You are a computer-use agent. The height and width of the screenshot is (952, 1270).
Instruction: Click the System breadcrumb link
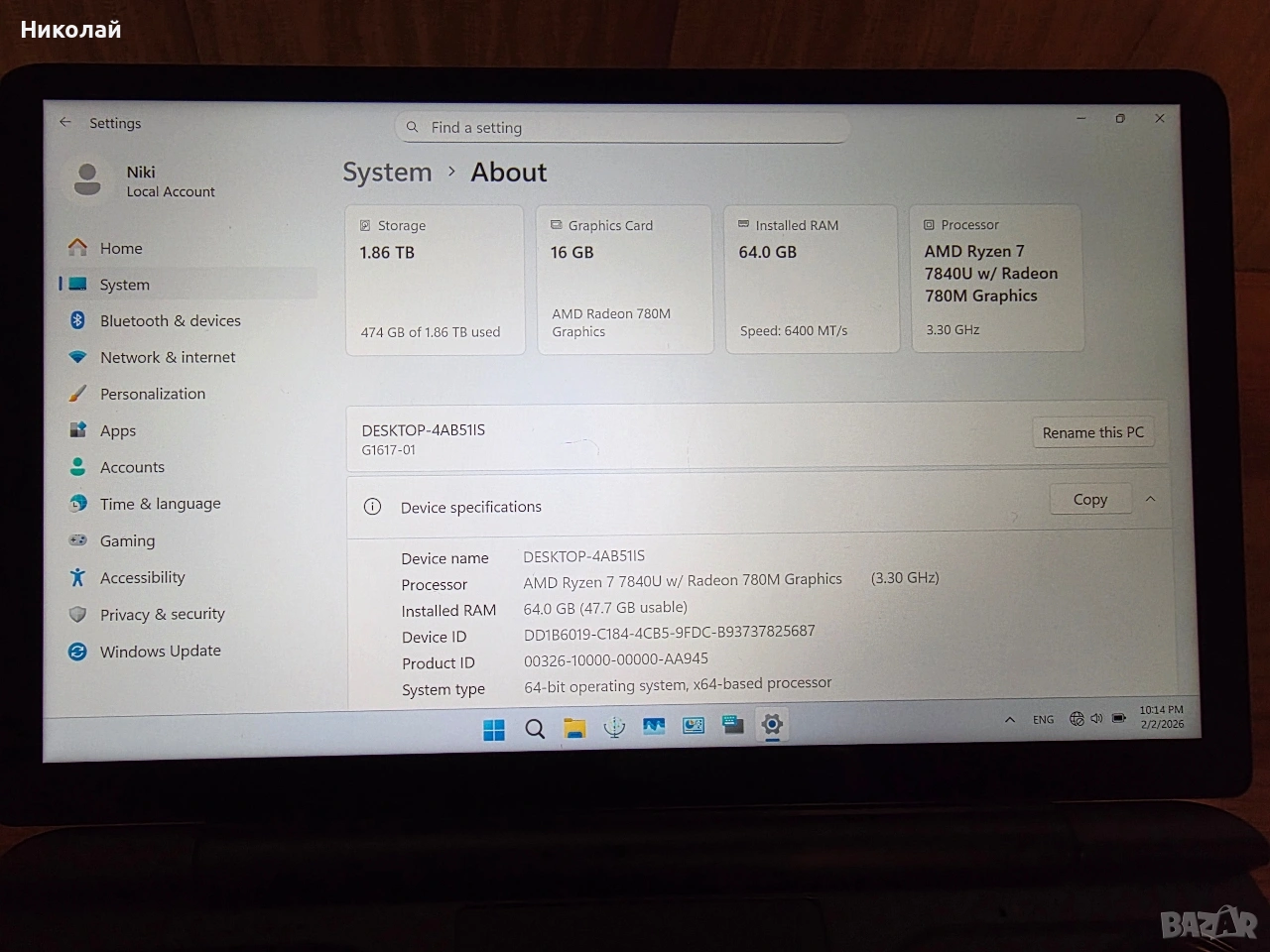(x=387, y=173)
